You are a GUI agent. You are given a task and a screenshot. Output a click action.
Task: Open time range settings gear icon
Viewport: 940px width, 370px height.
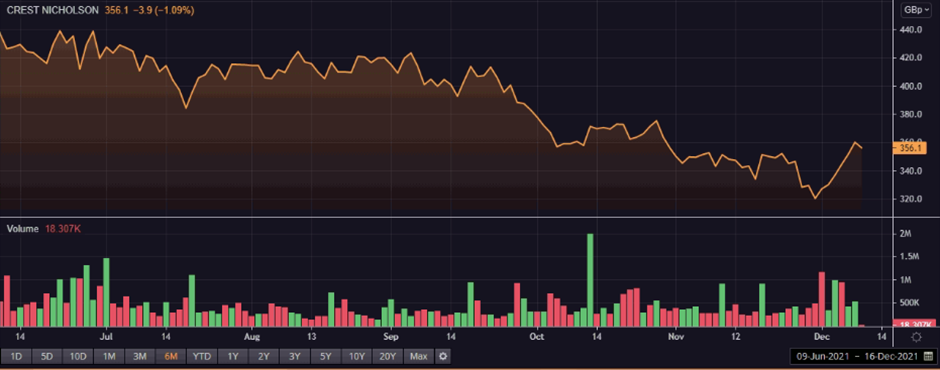[443, 356]
